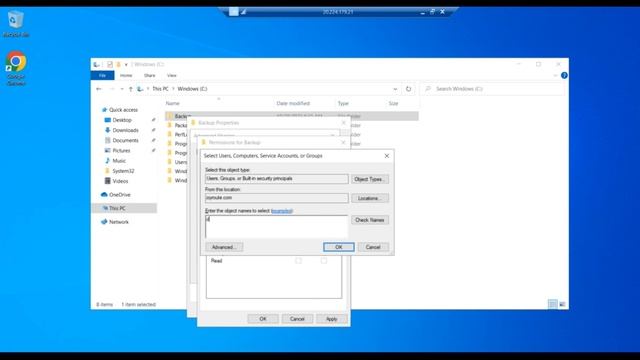This screenshot has height=360, width=640.
Task: Click the Network icon in navigation pane
Action: 104,222
